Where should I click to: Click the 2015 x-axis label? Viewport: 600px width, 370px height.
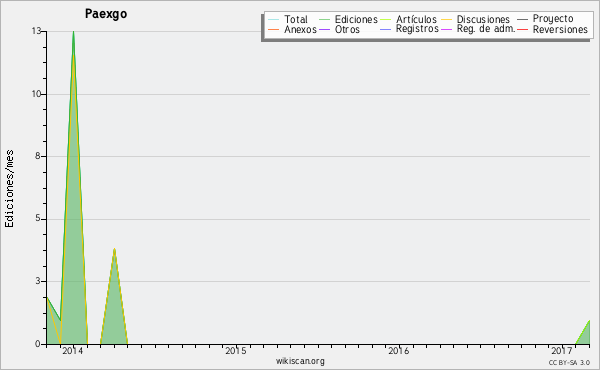[x=236, y=350]
